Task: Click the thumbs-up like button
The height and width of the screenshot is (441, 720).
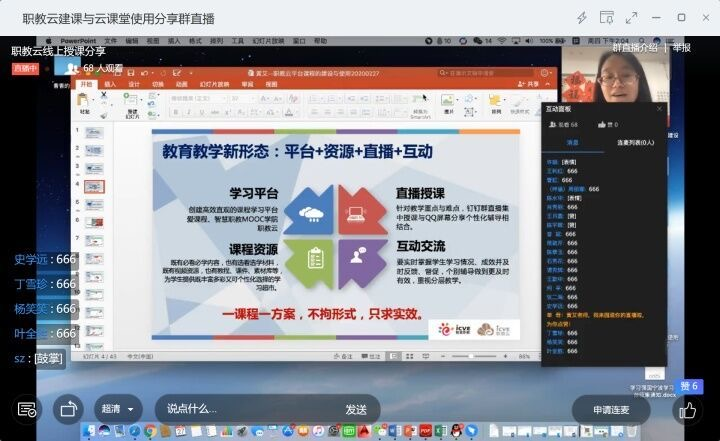Action: click(687, 409)
